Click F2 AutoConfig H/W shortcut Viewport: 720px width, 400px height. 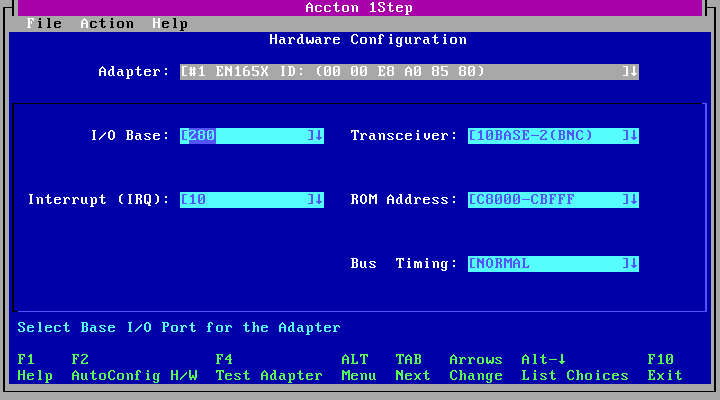click(x=135, y=367)
